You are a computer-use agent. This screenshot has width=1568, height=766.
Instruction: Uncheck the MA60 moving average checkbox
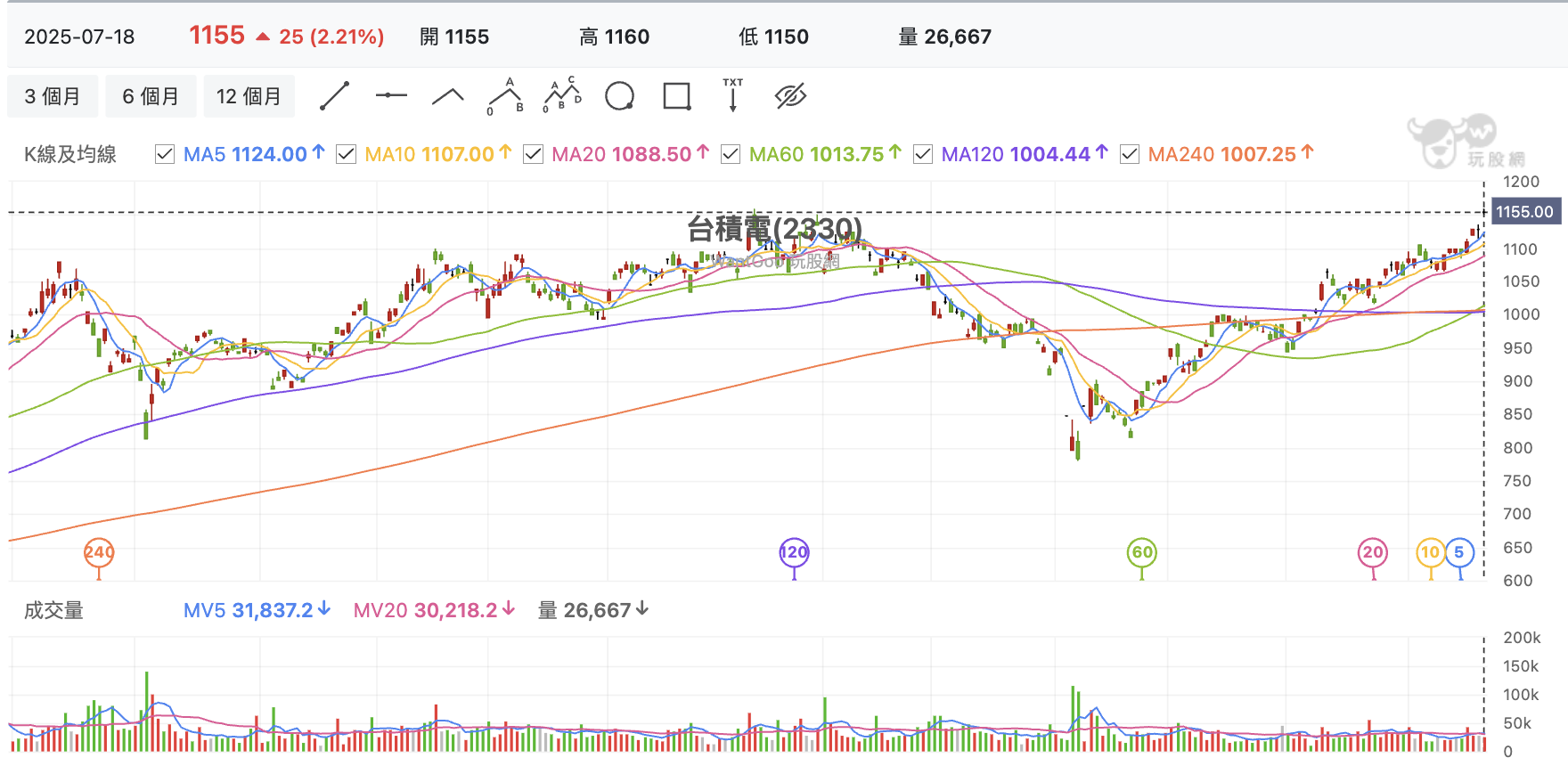[731, 154]
